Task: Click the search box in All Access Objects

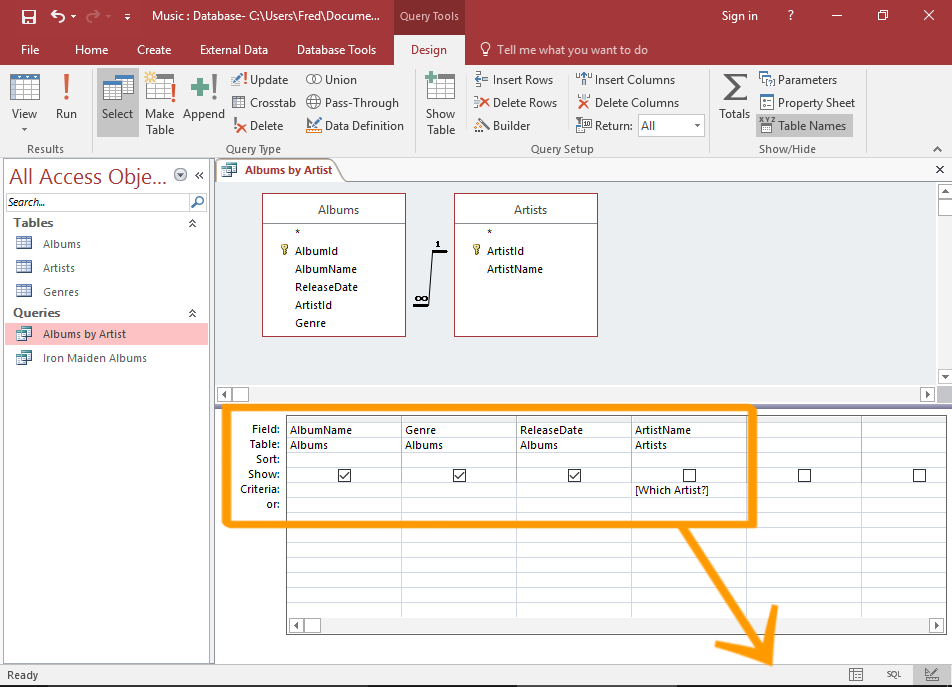Action: point(95,200)
